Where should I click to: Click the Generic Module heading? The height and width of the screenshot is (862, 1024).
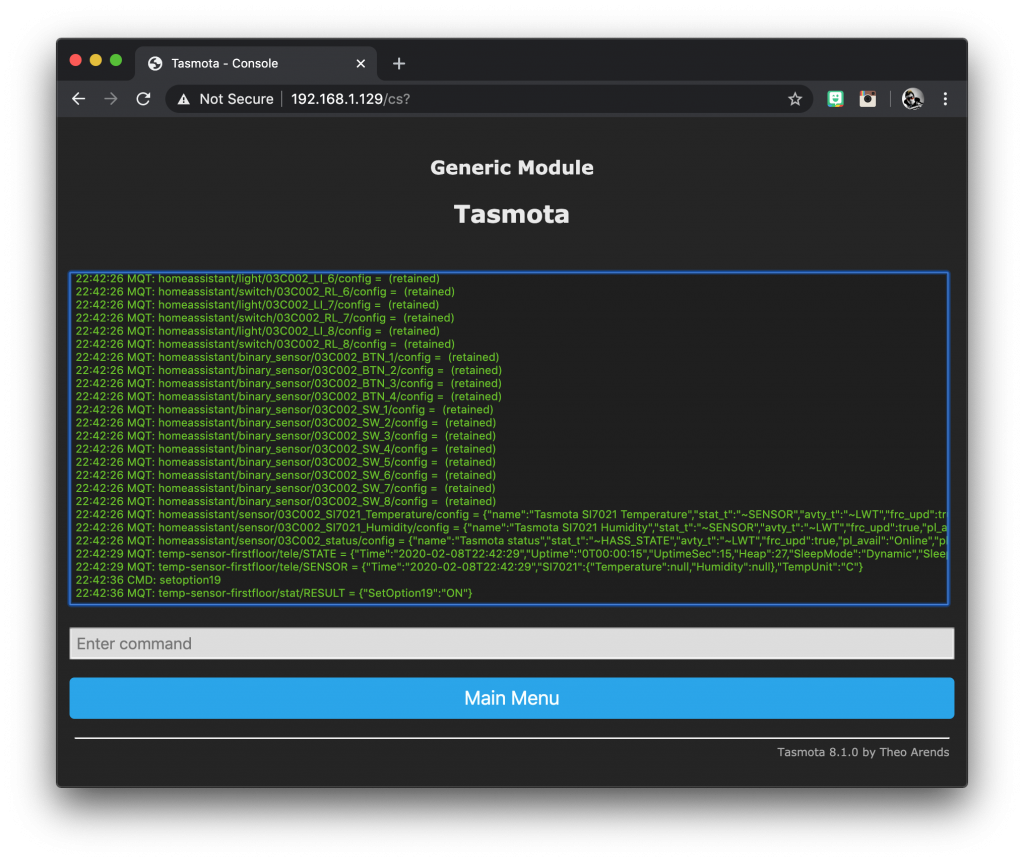point(512,168)
